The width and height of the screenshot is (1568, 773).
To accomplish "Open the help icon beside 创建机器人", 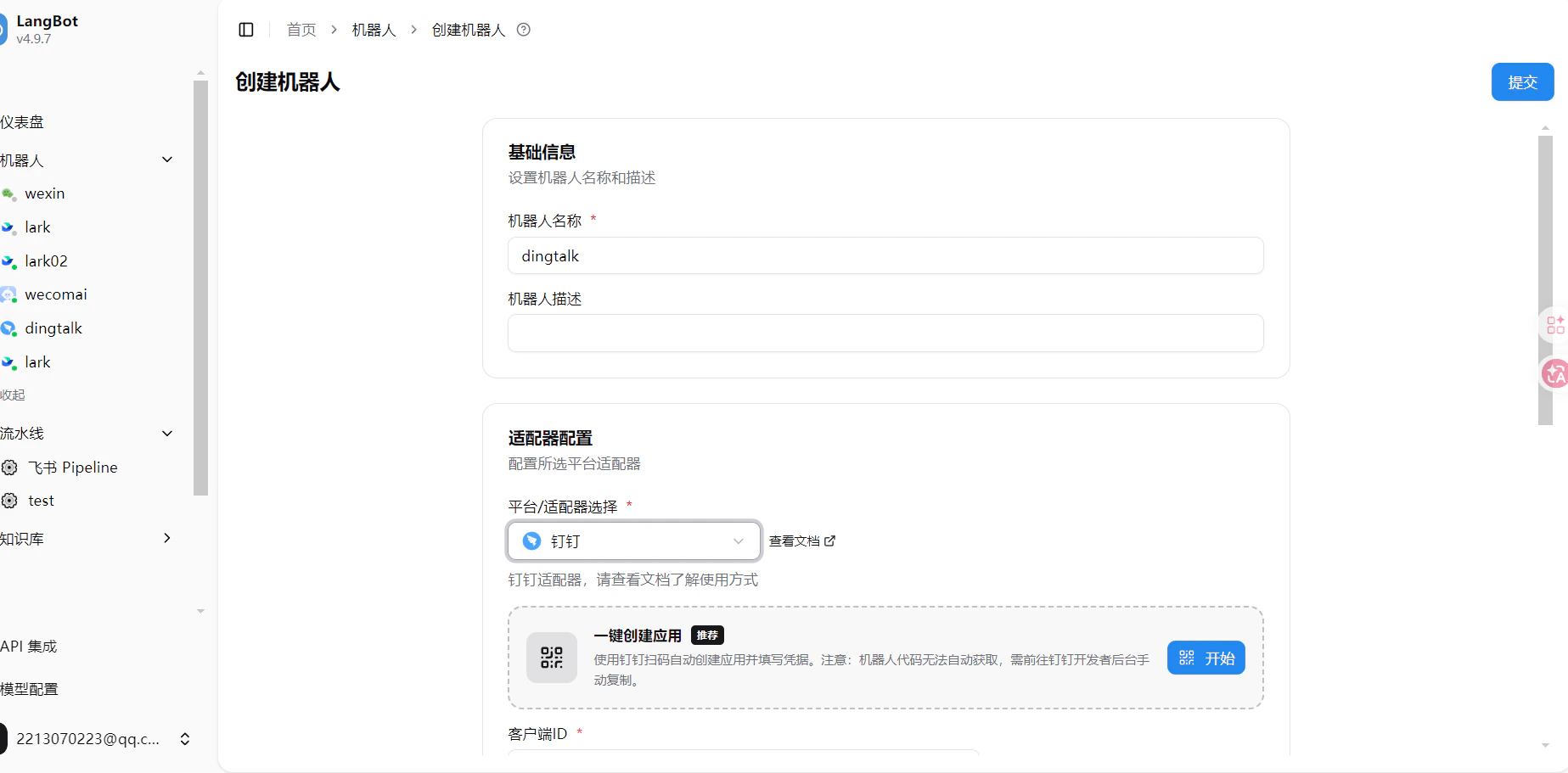I will 524,30.
